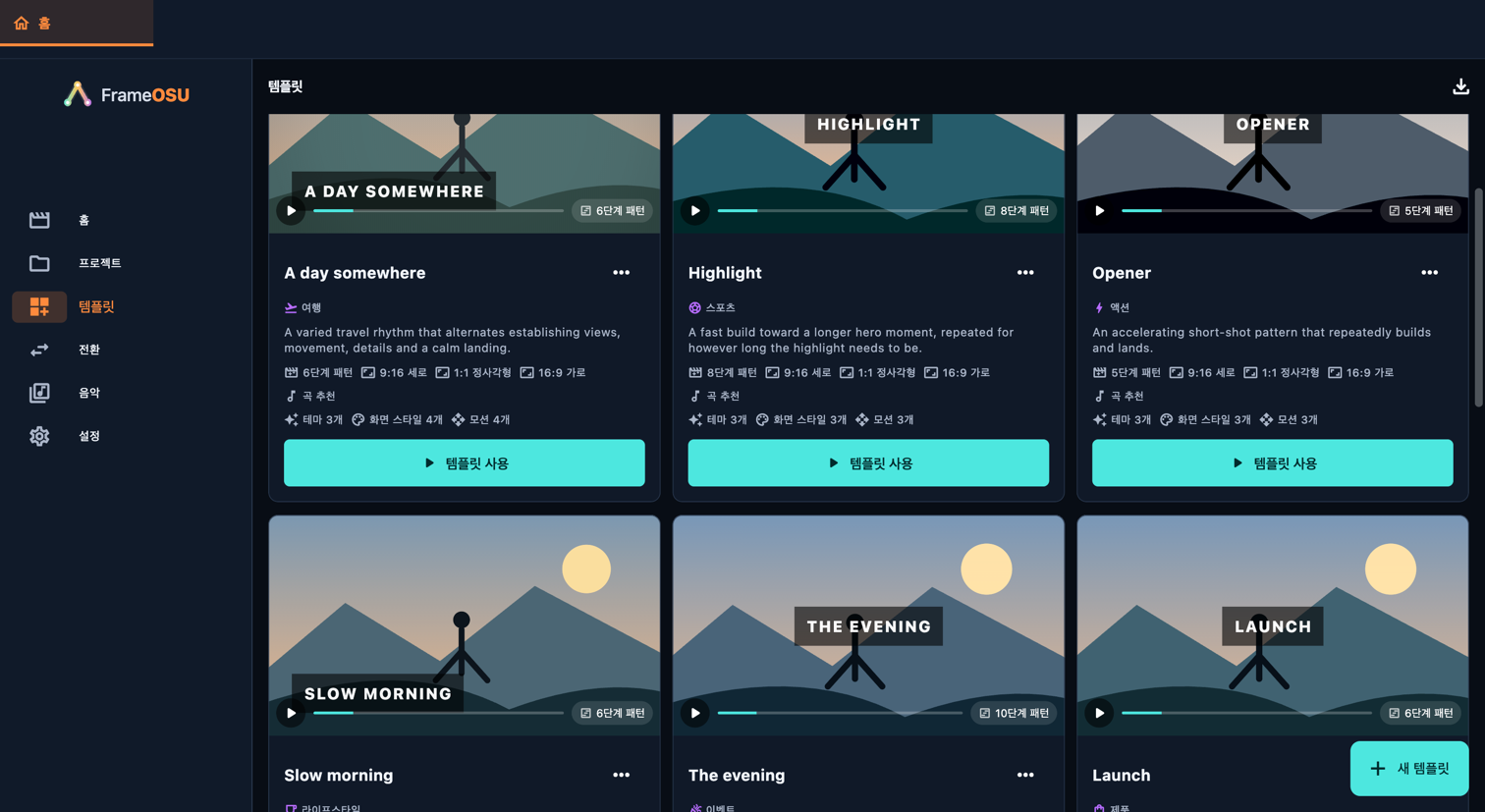Open the 홈 tab at top
Screen dimensions: 1485x812
click(76, 23)
